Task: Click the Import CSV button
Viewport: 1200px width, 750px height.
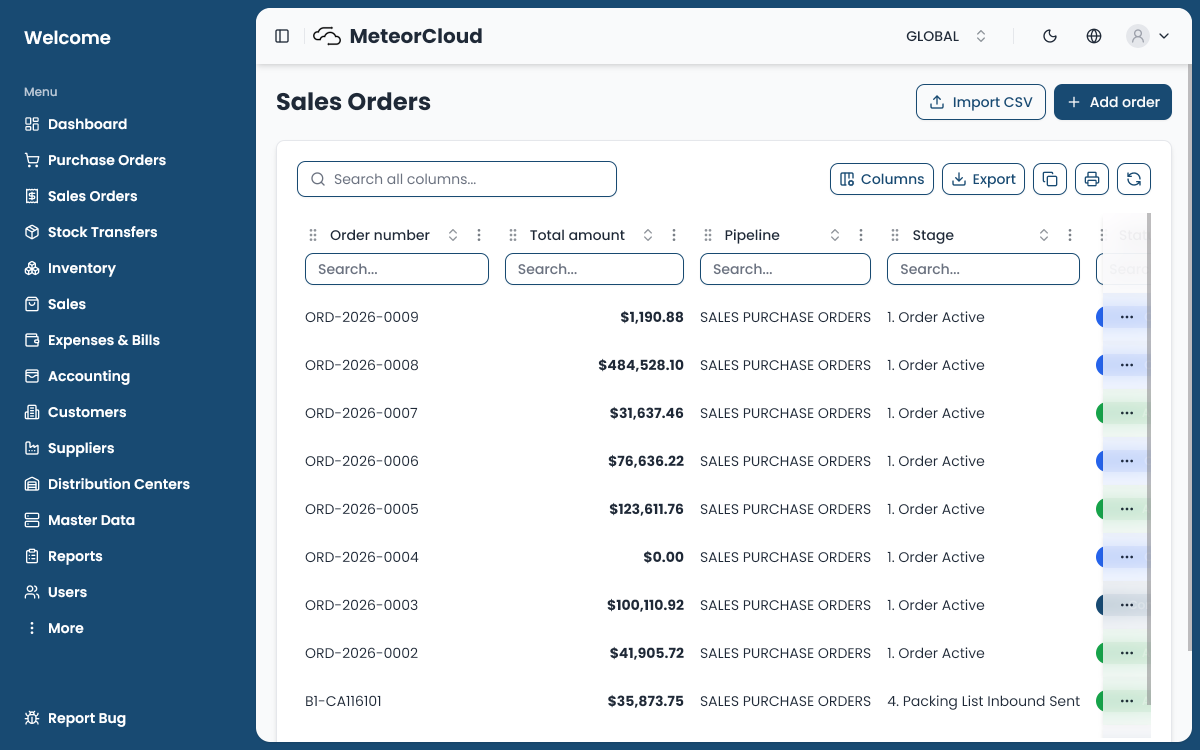Action: [981, 102]
